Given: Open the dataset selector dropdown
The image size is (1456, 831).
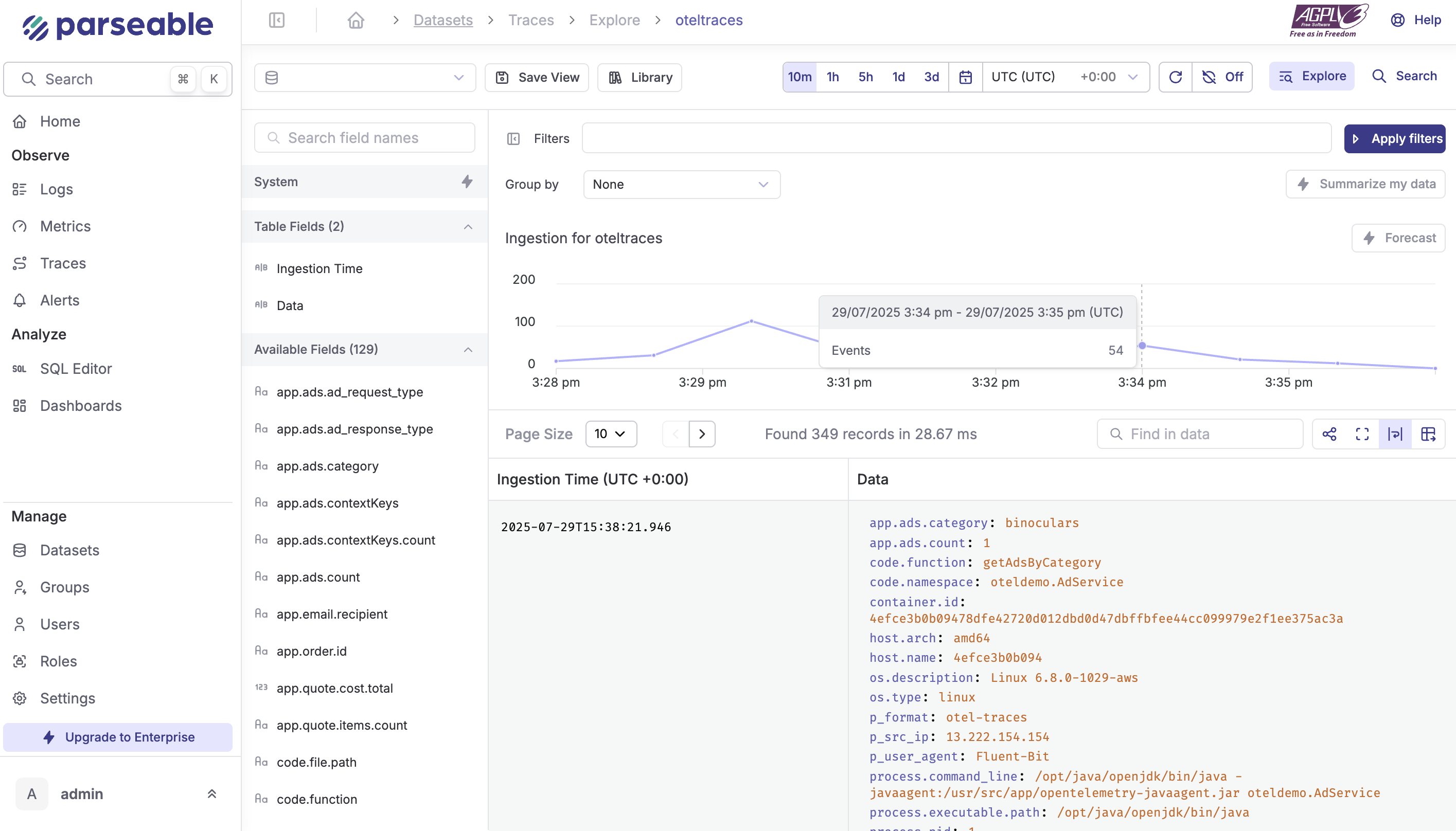Looking at the screenshot, I should [365, 78].
